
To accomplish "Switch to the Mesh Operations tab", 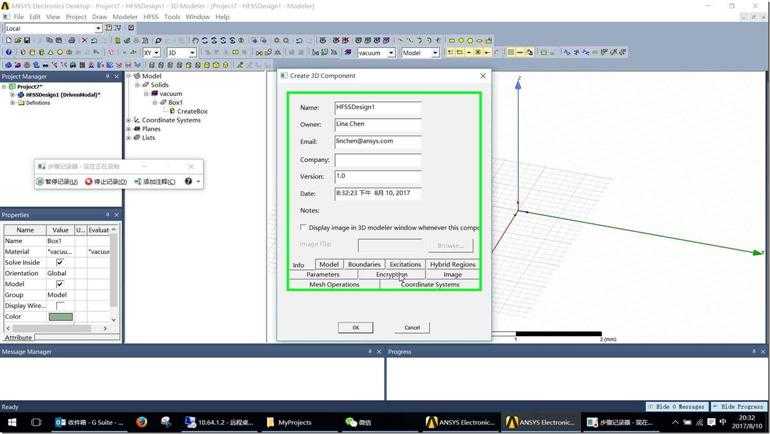I will pos(334,284).
